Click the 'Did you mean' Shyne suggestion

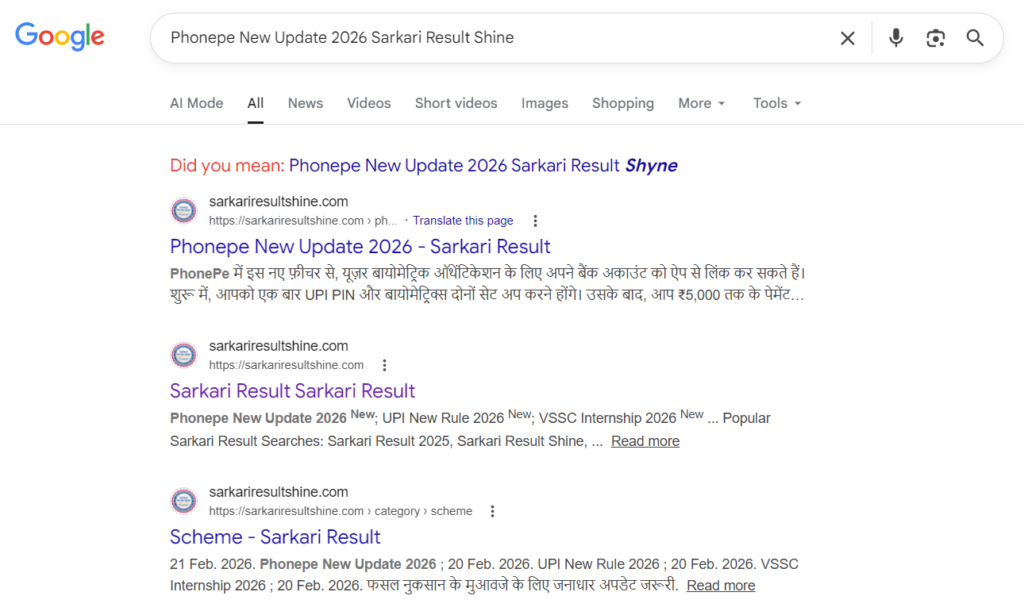(483, 165)
